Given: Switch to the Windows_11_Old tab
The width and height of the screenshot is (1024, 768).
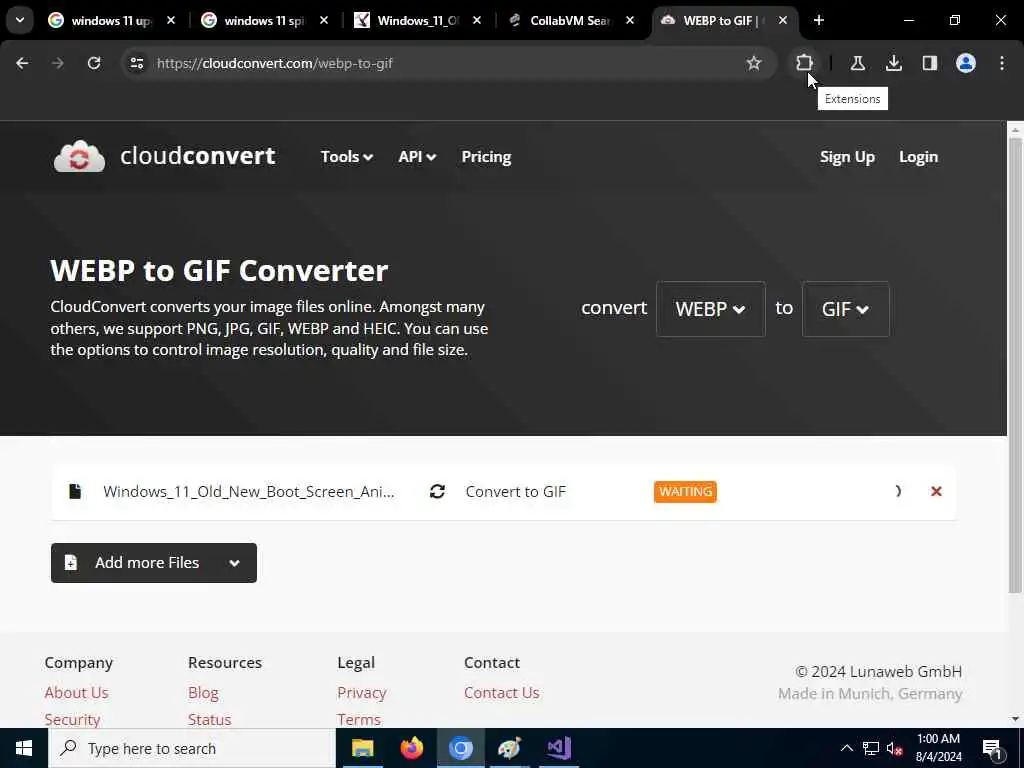Looking at the screenshot, I should tap(417, 20).
